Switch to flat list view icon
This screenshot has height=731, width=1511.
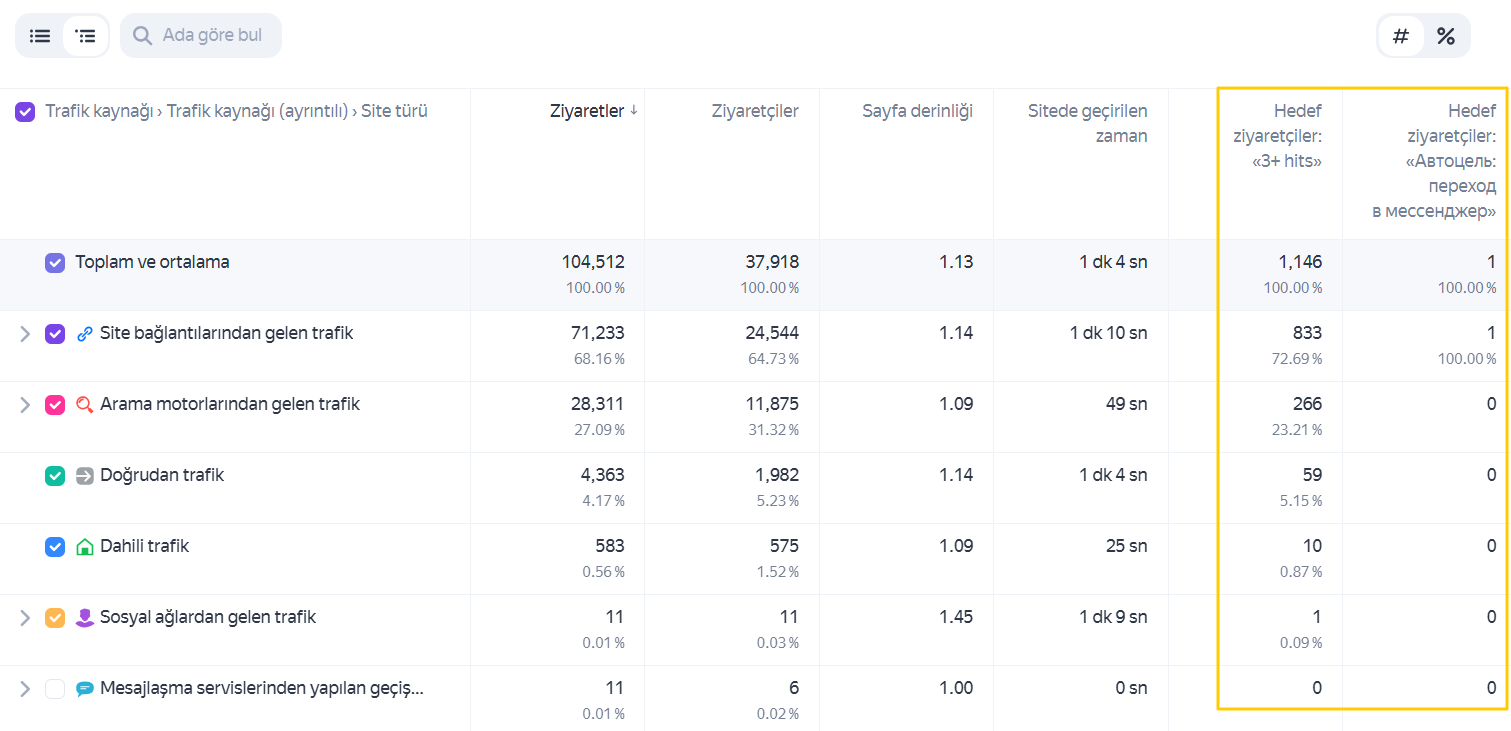40,35
